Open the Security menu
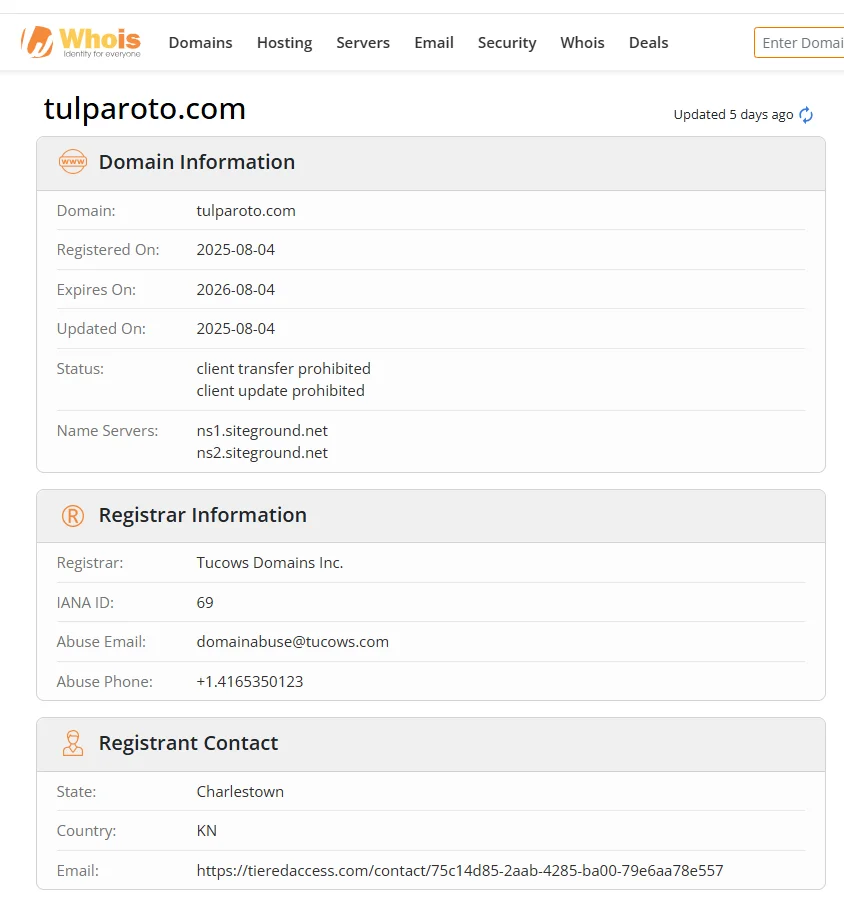Screen dimensions: 844x914 coord(507,43)
